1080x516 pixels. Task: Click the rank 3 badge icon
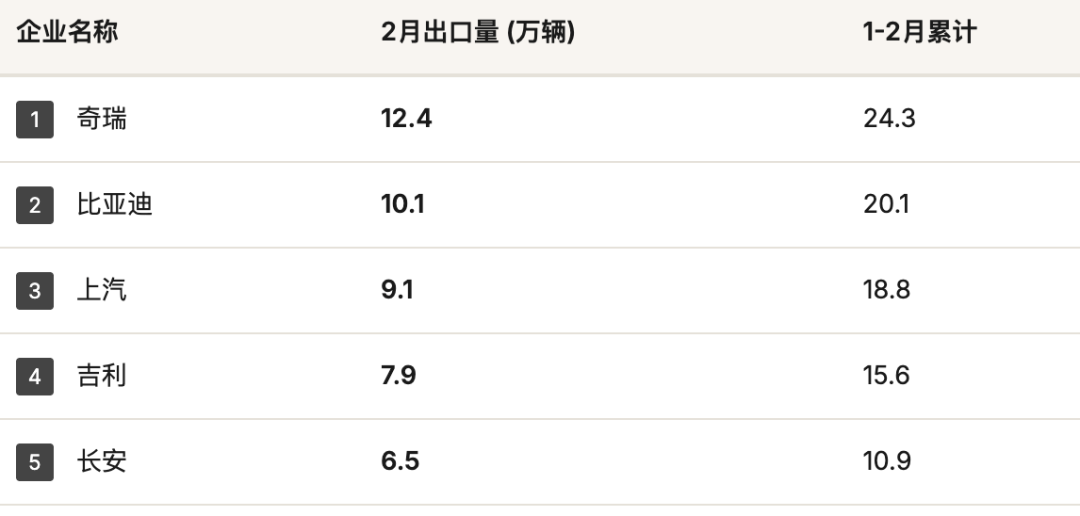click(x=35, y=292)
